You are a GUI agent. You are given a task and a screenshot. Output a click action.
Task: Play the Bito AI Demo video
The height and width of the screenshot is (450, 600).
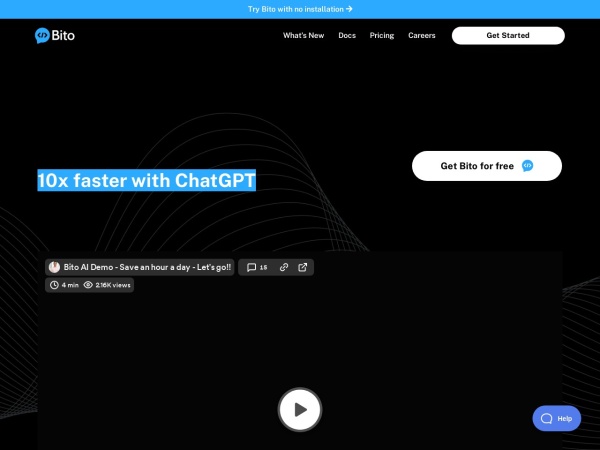click(x=299, y=409)
